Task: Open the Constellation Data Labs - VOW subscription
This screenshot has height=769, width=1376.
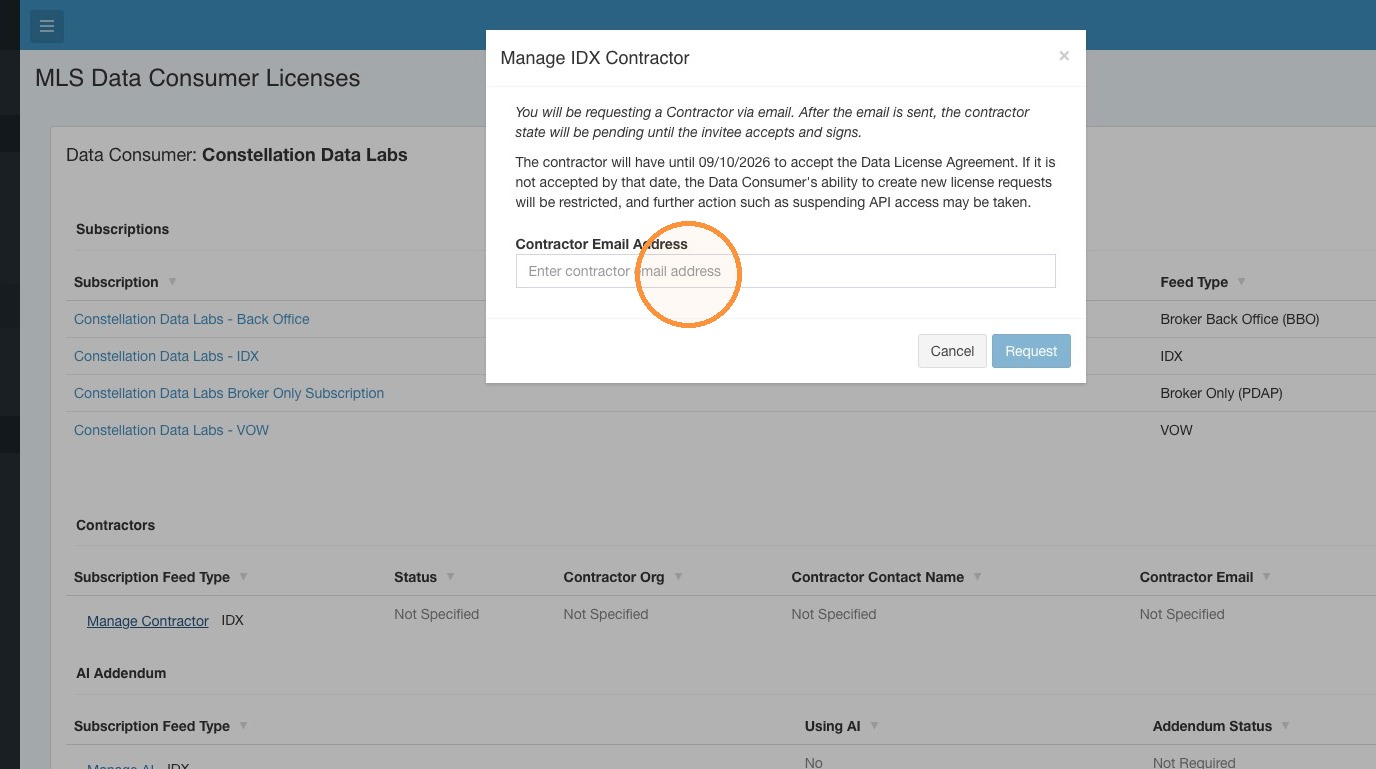Action: point(171,430)
